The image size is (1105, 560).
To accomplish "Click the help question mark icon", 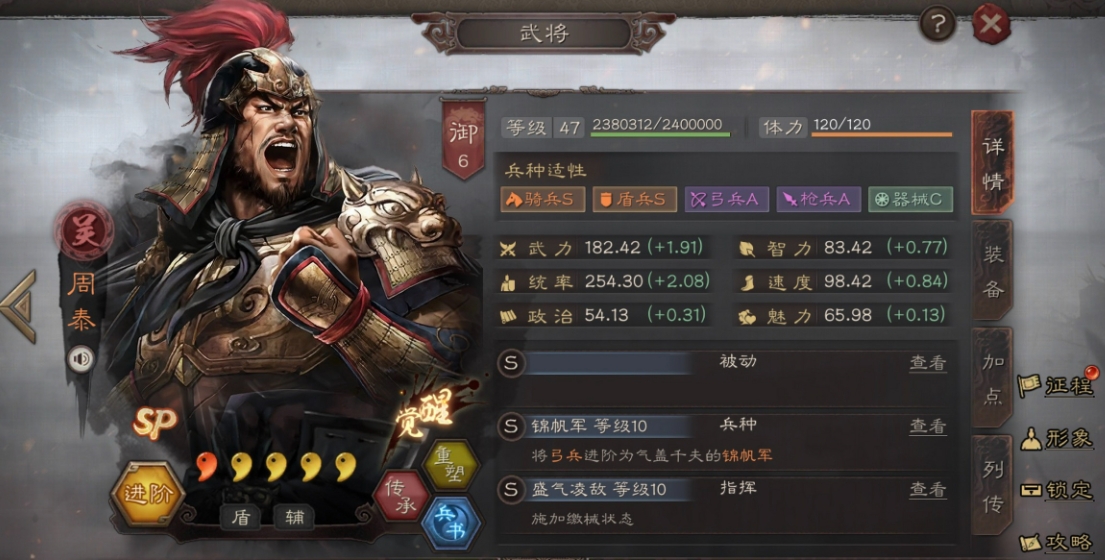I will tap(937, 25).
